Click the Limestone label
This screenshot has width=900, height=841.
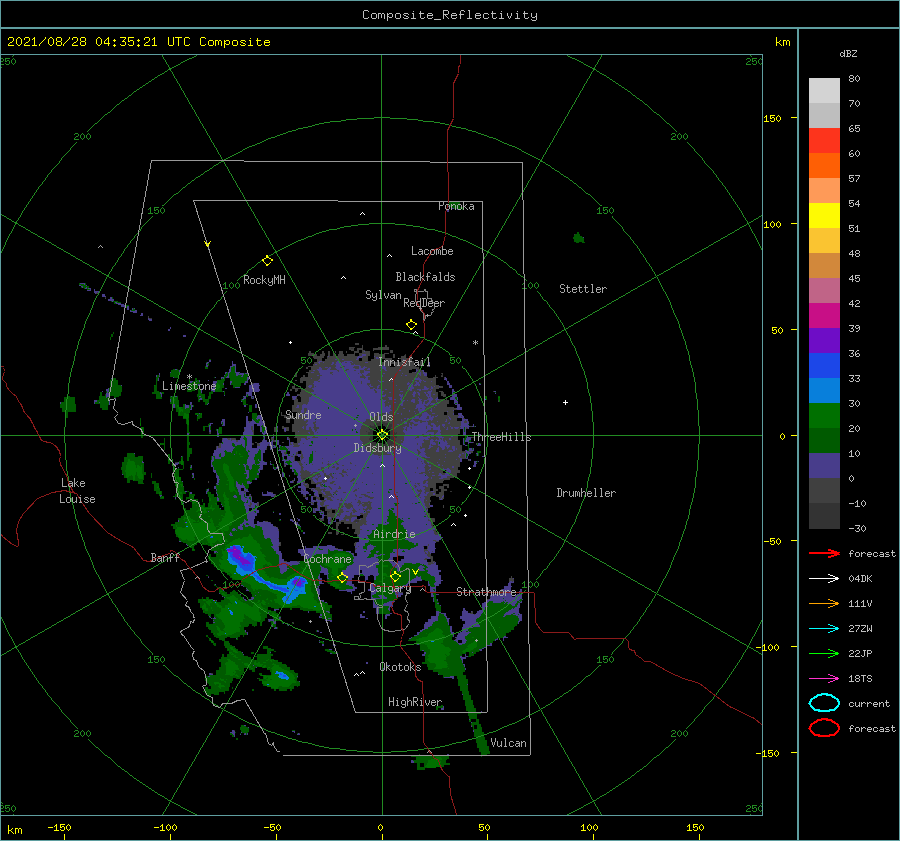[189, 386]
